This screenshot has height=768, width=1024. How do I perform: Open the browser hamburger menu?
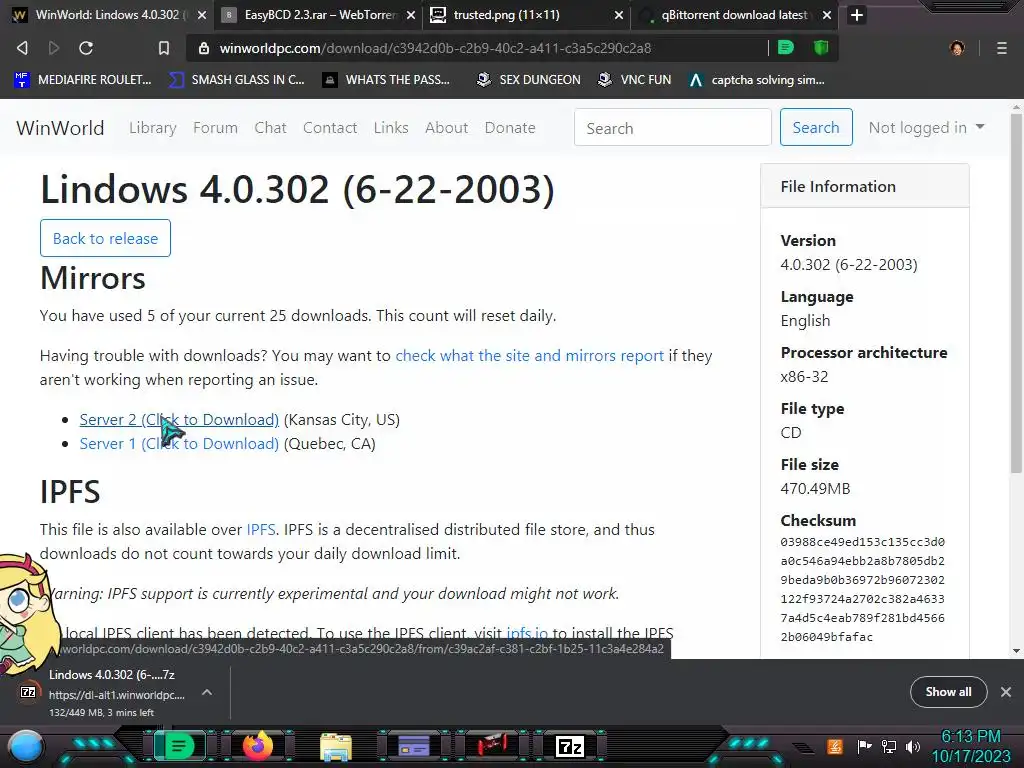(1002, 48)
